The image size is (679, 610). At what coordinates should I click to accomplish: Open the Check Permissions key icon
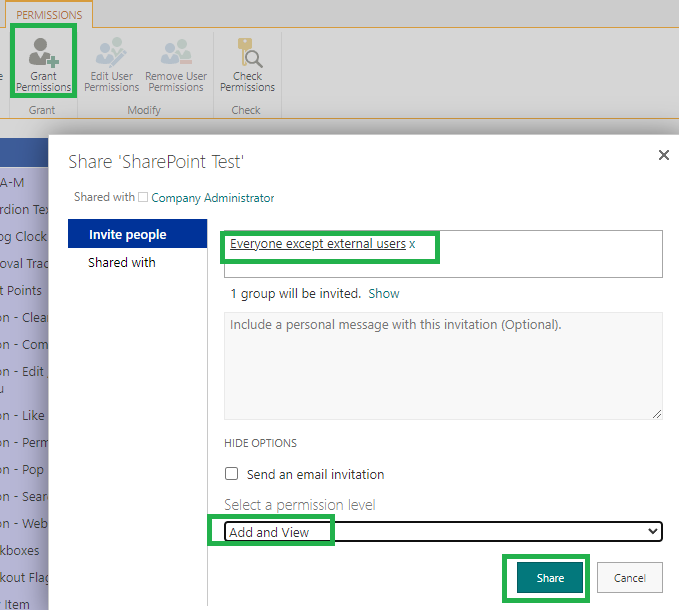(x=249, y=53)
